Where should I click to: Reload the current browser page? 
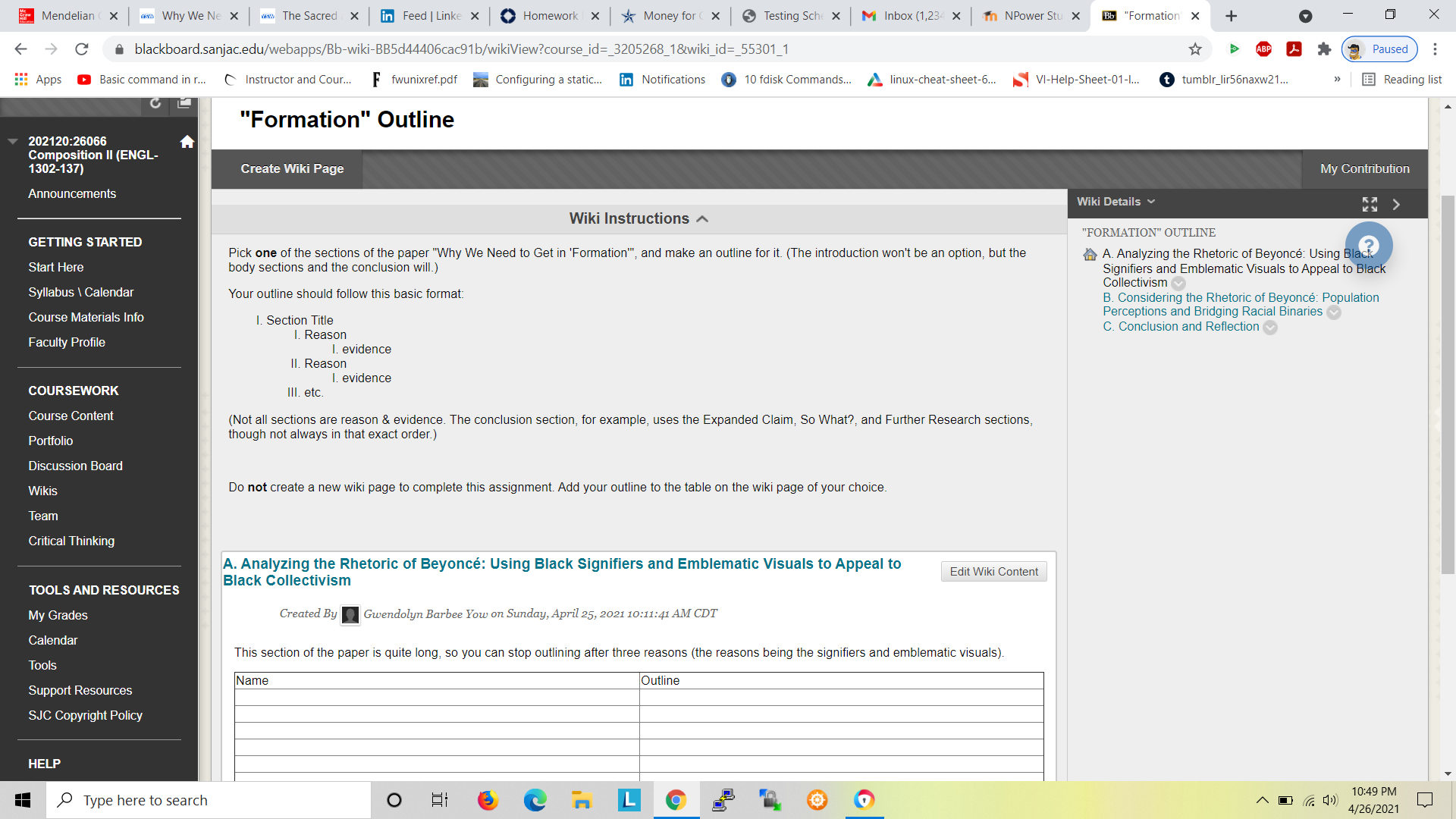pyautogui.click(x=82, y=49)
